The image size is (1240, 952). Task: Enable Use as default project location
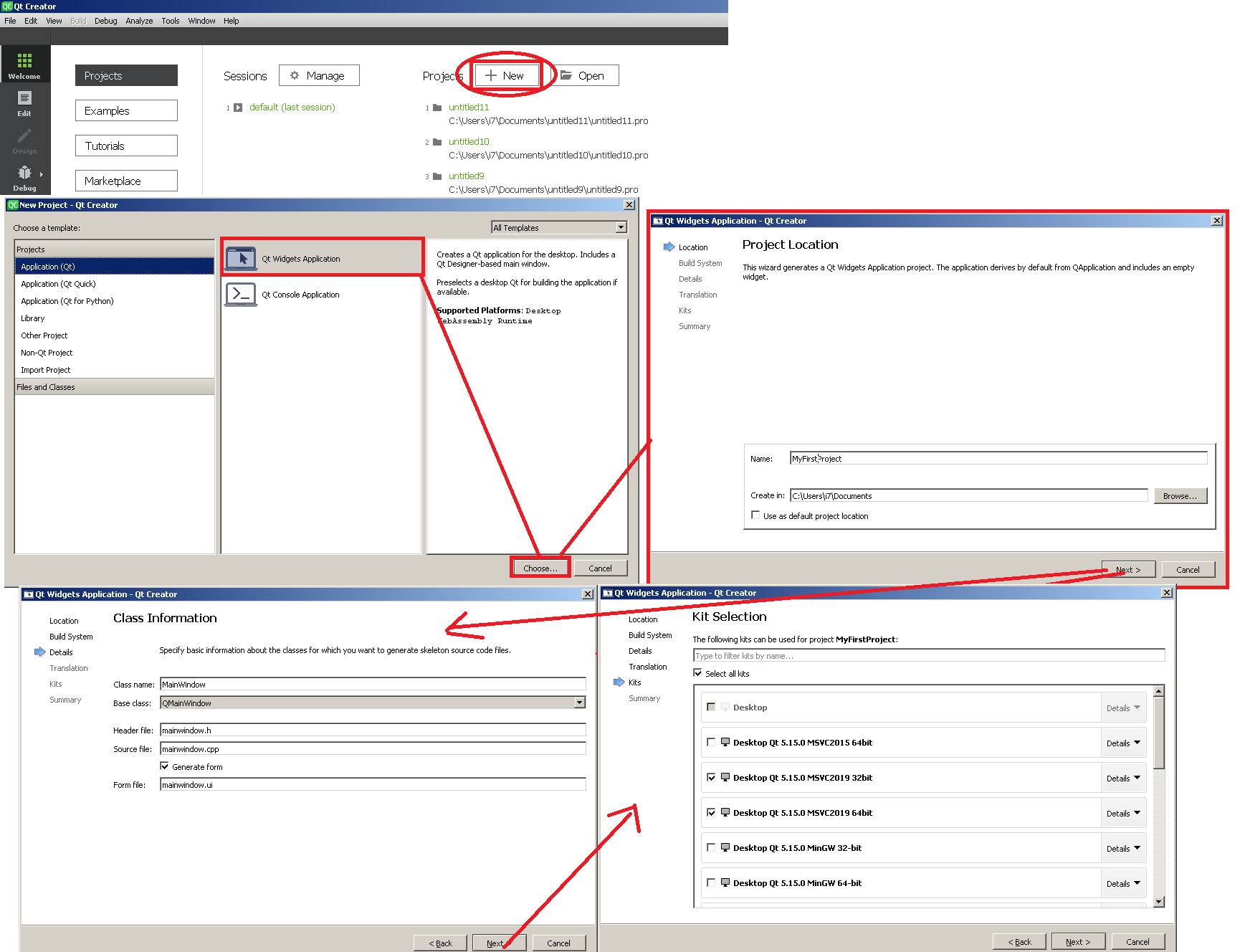[x=755, y=515]
